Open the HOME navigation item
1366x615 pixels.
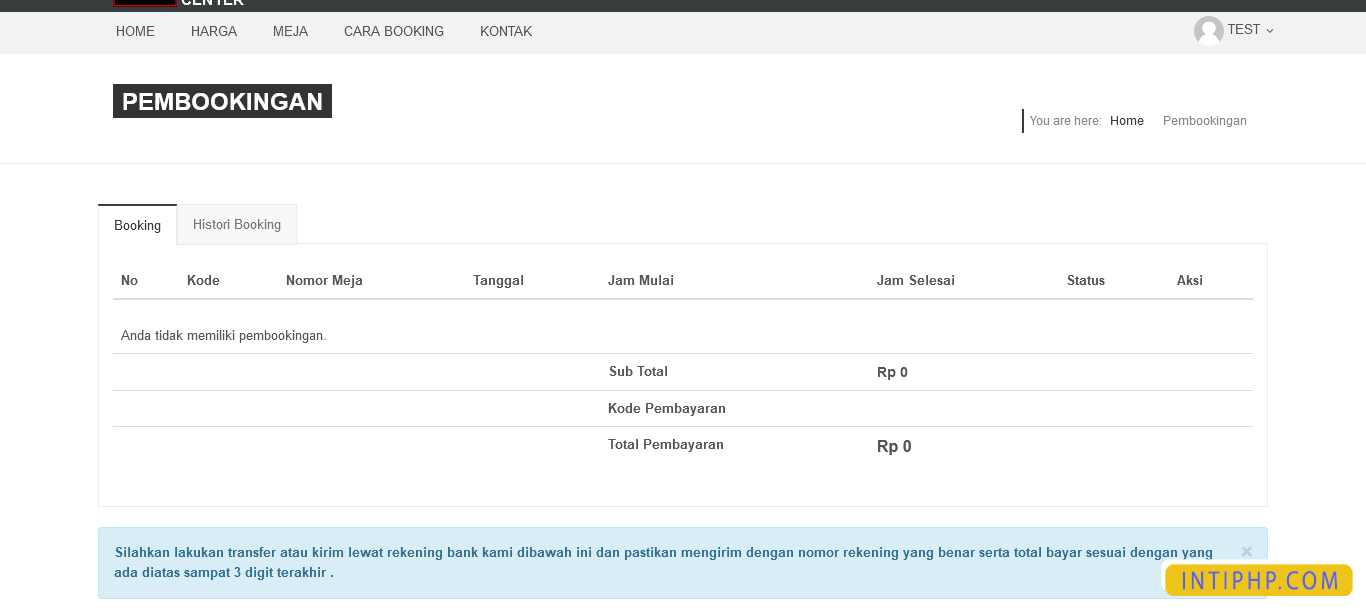point(135,32)
